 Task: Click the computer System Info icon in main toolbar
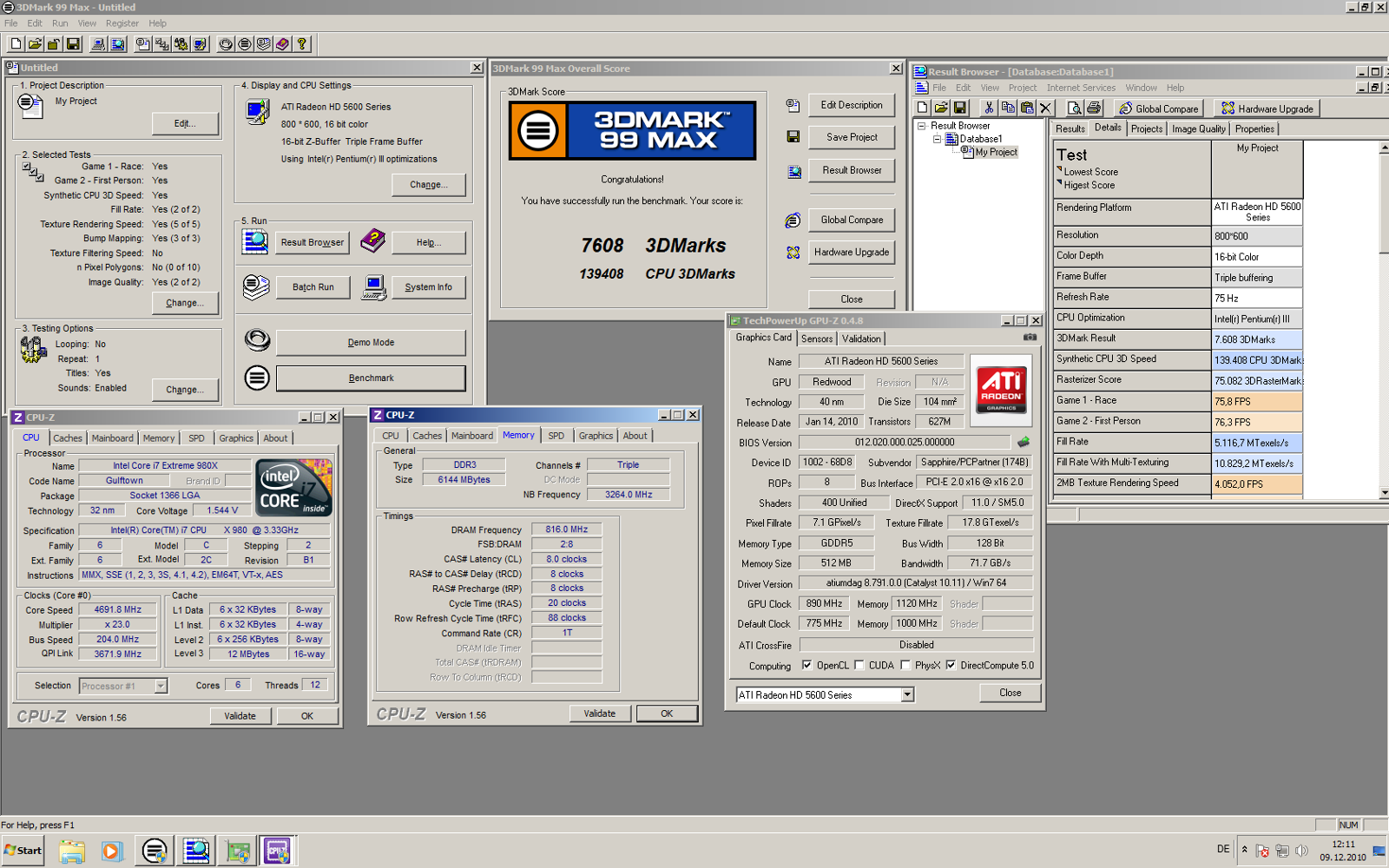click(99, 44)
